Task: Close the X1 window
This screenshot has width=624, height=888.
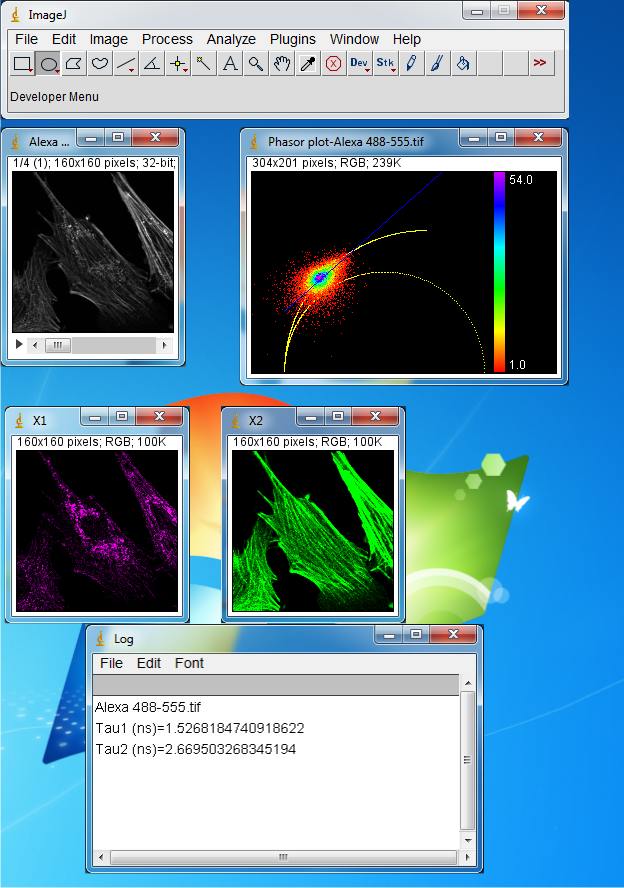Action: (x=159, y=416)
